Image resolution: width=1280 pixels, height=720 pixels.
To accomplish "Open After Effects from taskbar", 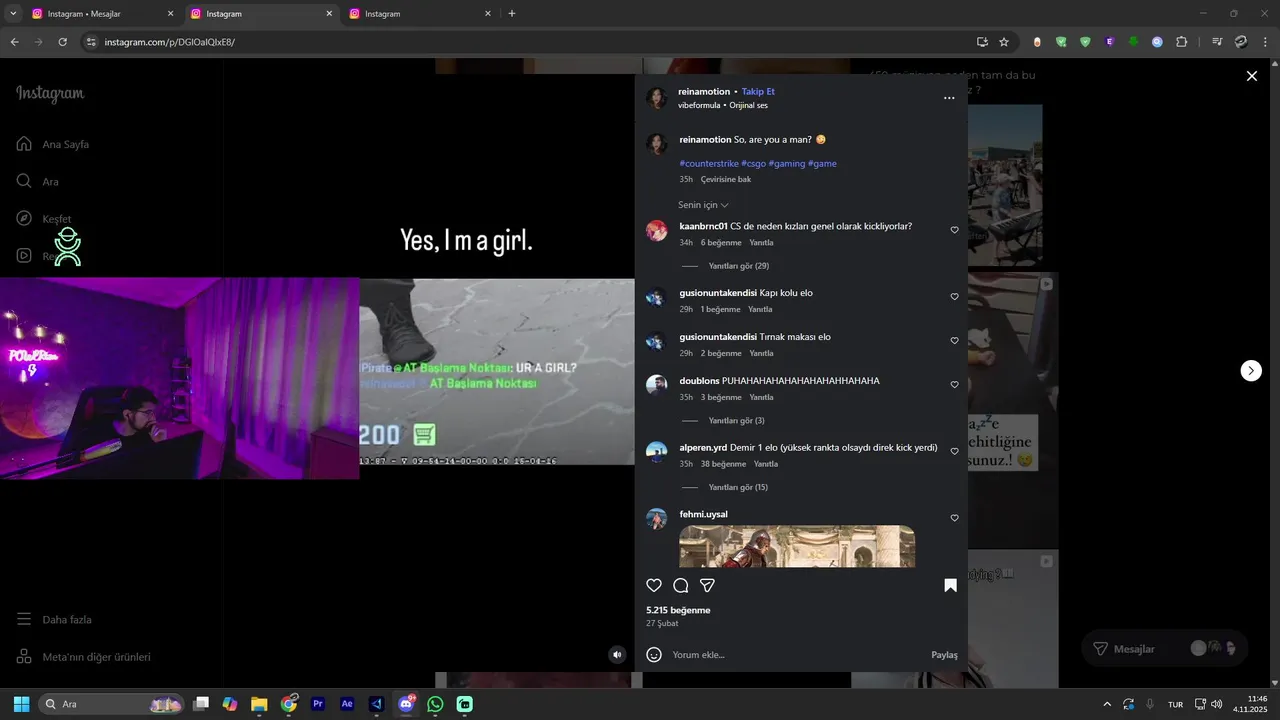I will (347, 704).
